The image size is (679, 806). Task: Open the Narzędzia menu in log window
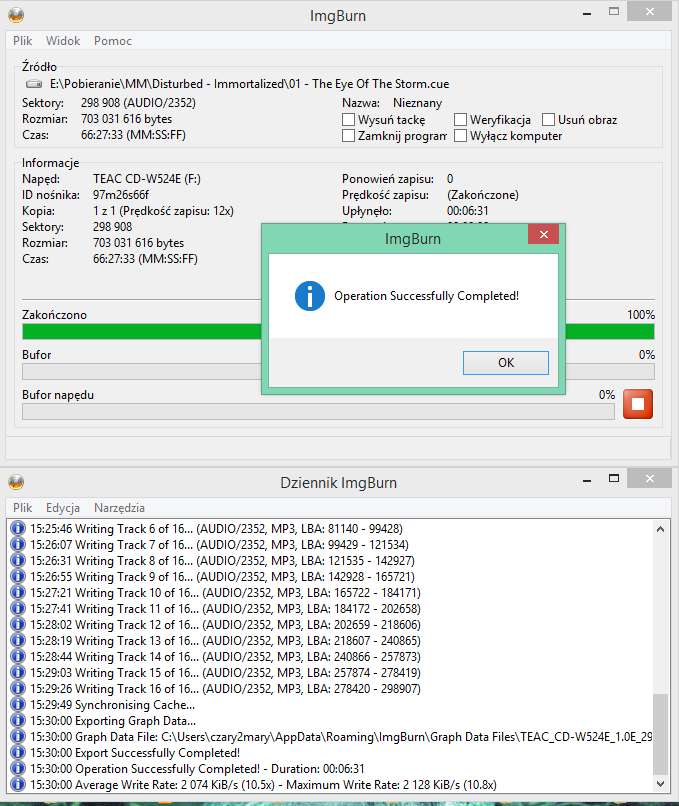click(x=119, y=508)
